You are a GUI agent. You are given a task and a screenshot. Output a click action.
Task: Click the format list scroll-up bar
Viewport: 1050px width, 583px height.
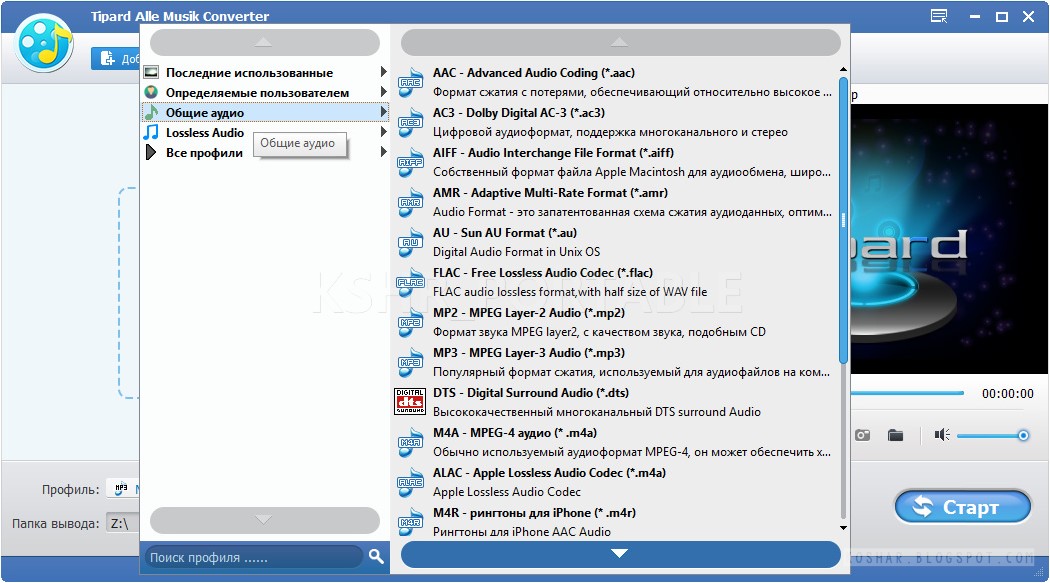tap(620, 42)
